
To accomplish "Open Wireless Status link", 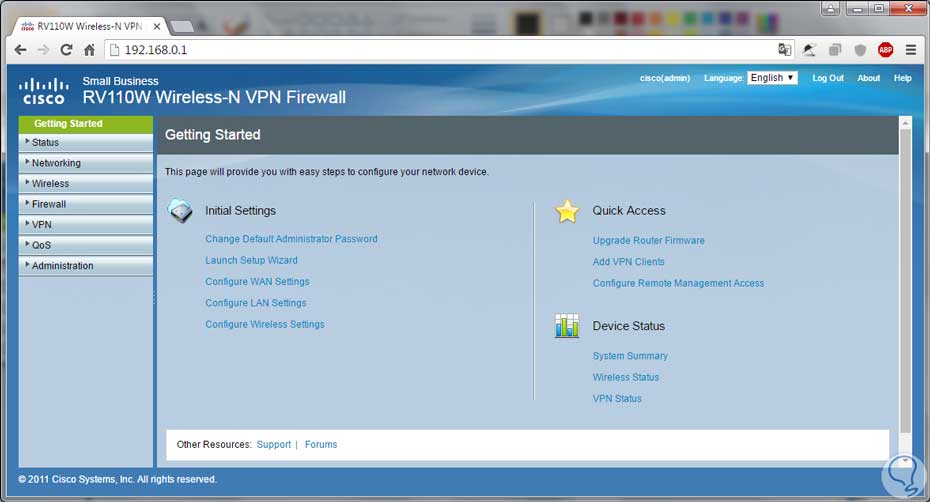I will [x=626, y=377].
